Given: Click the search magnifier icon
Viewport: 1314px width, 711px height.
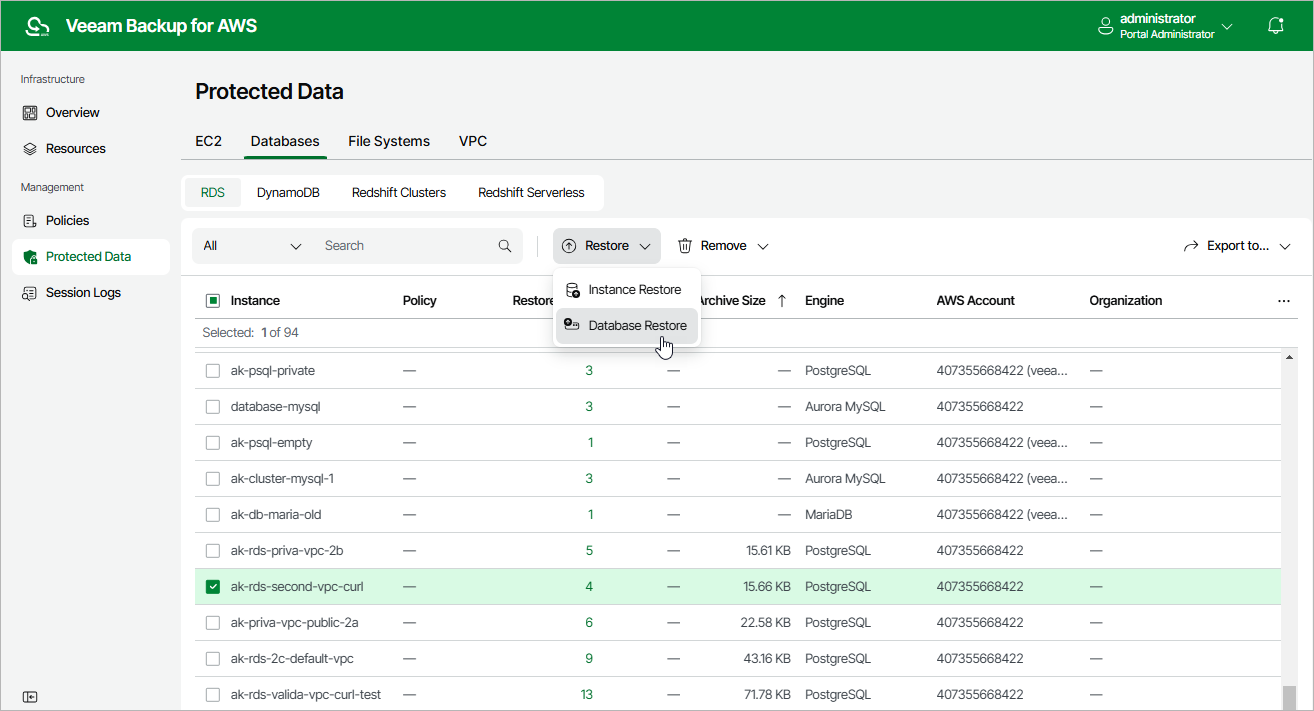Looking at the screenshot, I should (x=505, y=246).
